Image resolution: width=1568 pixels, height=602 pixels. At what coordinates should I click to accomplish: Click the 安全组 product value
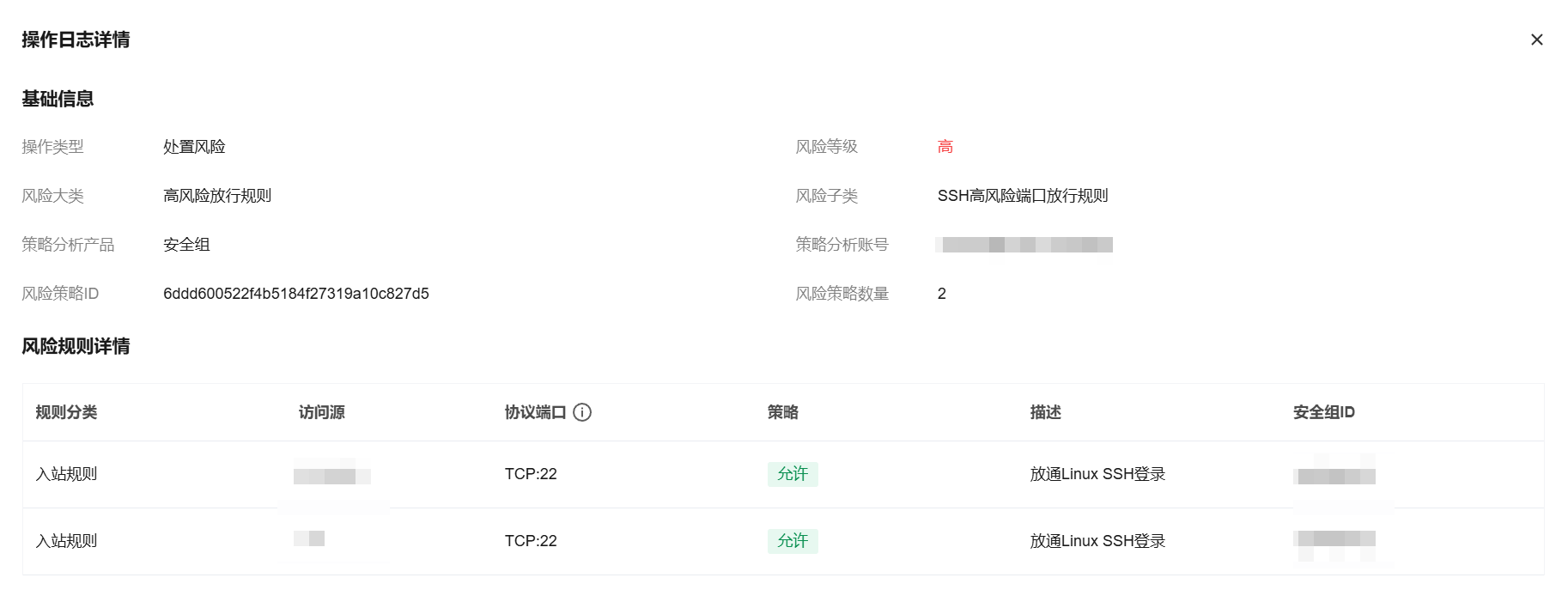[186, 245]
